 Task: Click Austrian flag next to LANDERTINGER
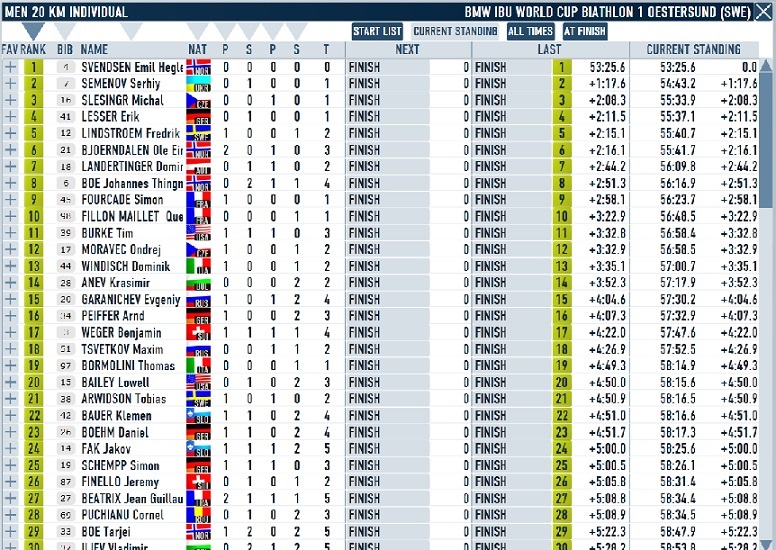pyautogui.click(x=198, y=166)
